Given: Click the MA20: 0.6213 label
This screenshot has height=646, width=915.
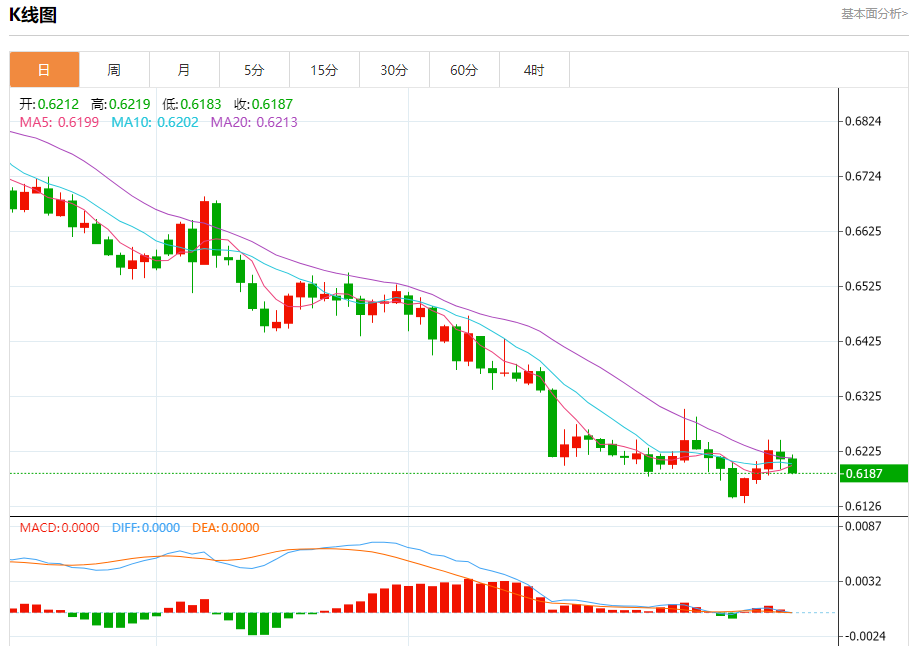Looking at the screenshot, I should [x=254, y=122].
